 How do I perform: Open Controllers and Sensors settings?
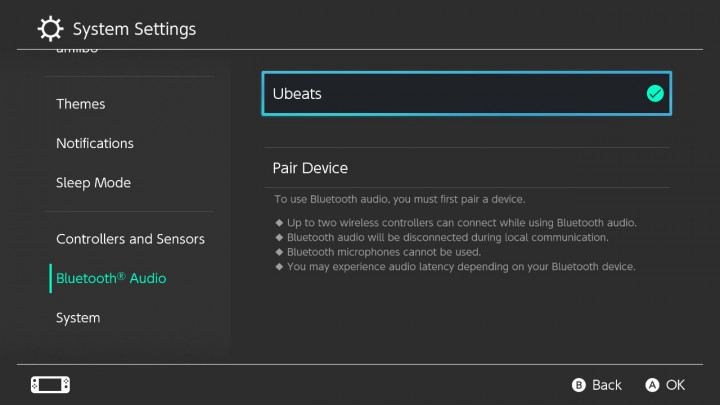(130, 239)
